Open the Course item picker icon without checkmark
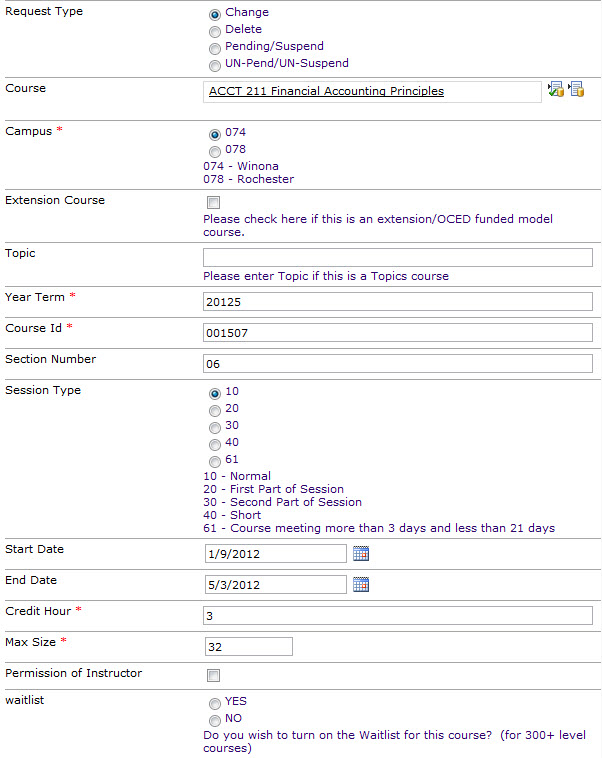 coord(576,89)
